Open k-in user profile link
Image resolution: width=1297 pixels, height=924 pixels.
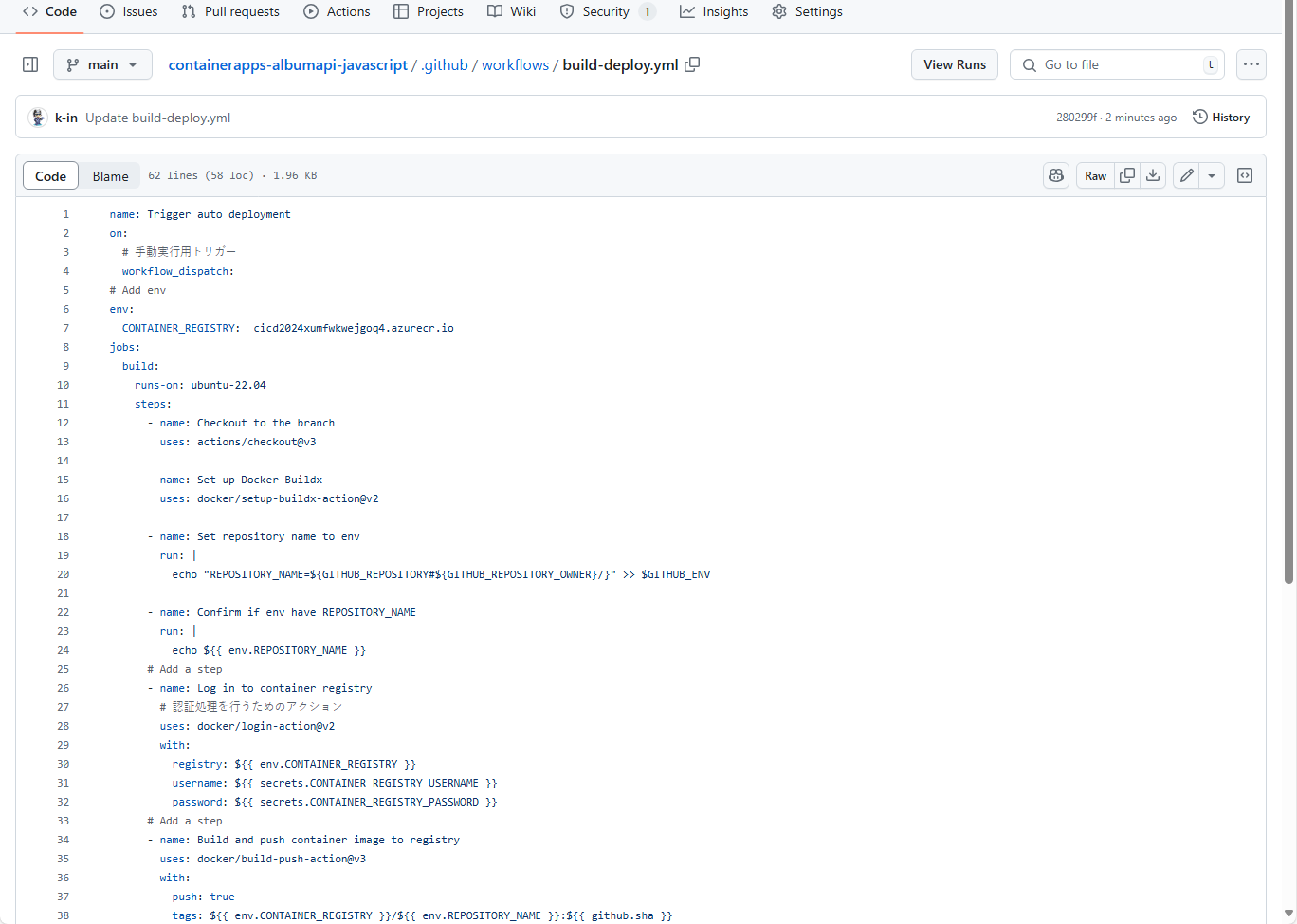coord(66,118)
